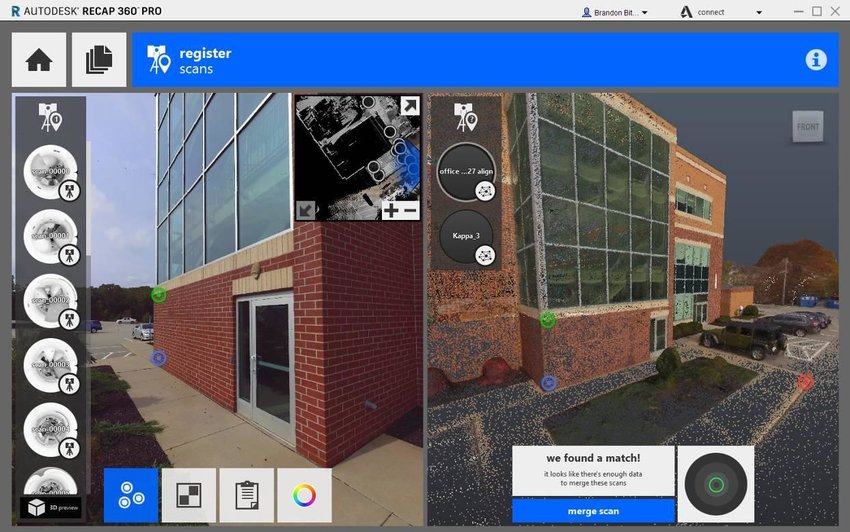Go to the Home screen

tap(39, 60)
